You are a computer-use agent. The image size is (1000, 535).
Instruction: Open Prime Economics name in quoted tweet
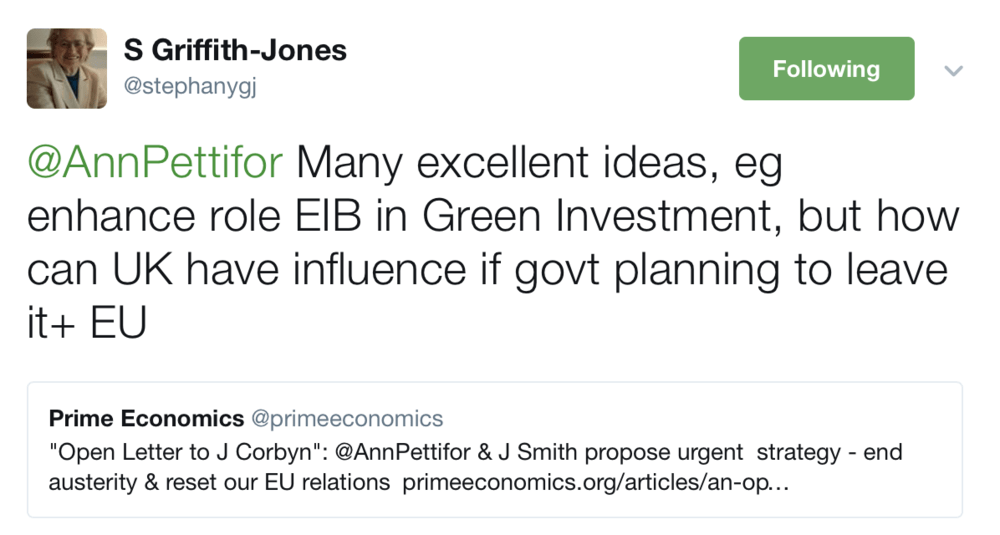tap(146, 418)
